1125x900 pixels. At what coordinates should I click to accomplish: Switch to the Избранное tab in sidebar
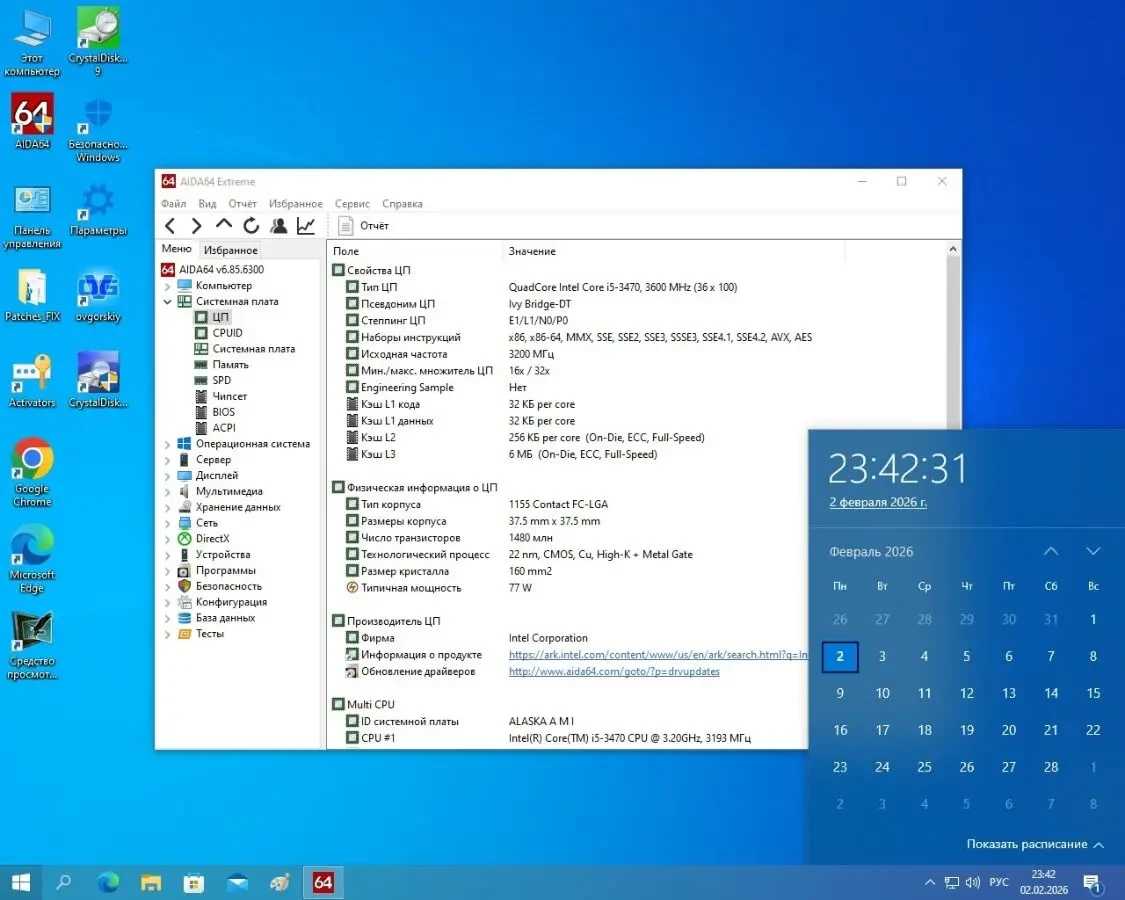230,250
